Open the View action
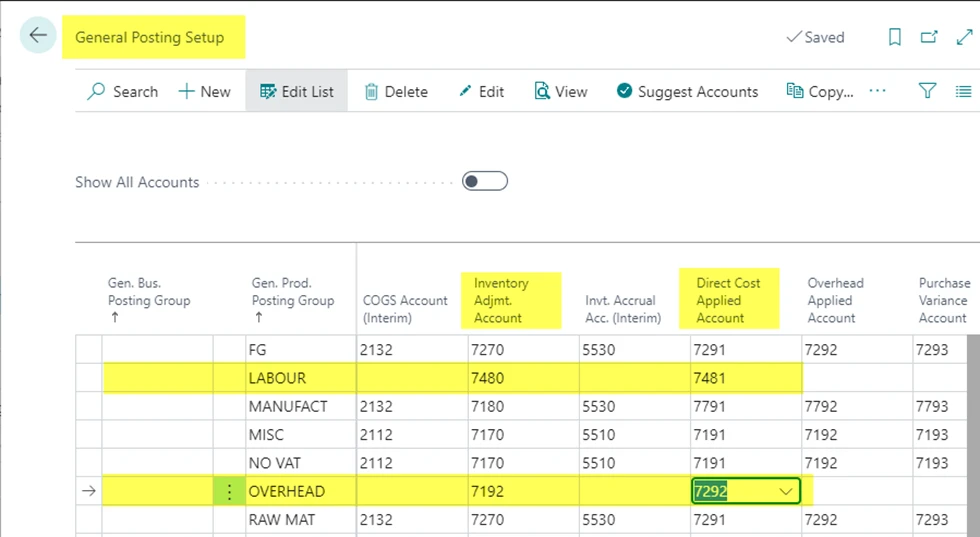This screenshot has width=980, height=537. coord(560,91)
